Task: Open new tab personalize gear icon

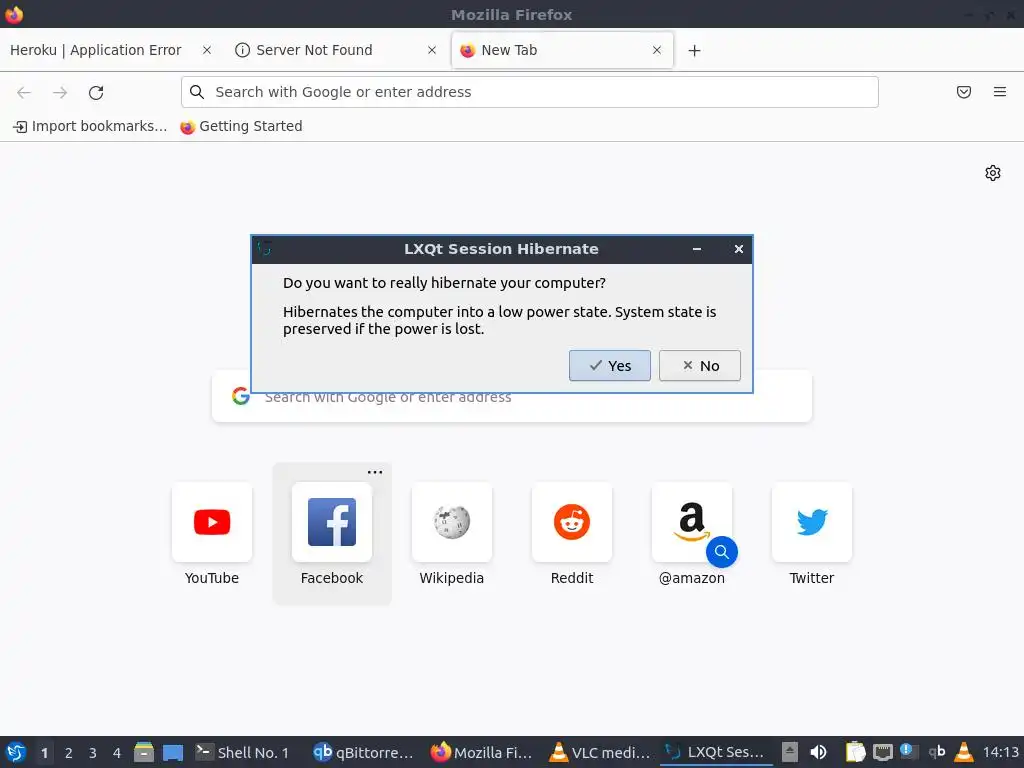Action: coord(993,173)
